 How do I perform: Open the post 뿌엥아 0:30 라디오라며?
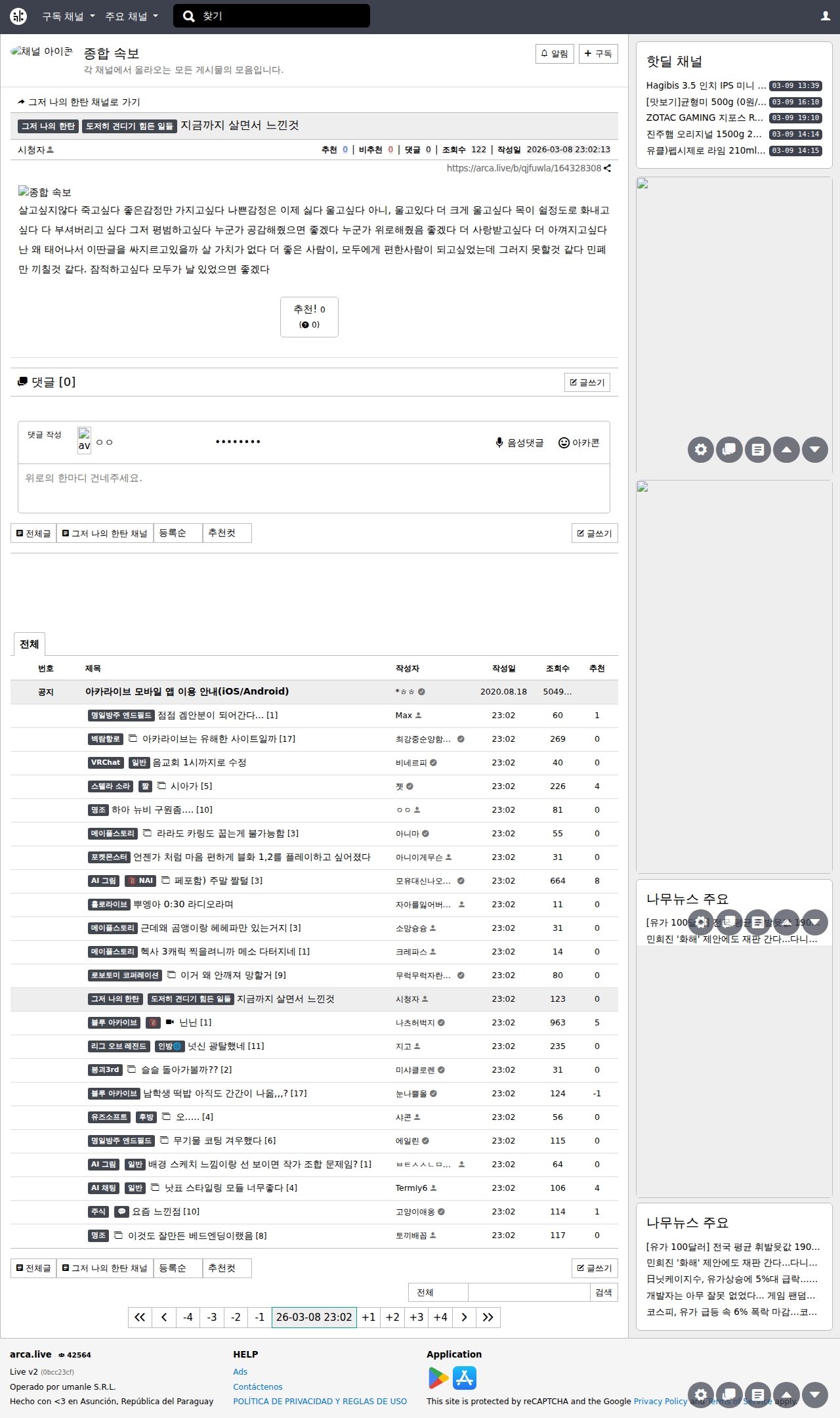[183, 904]
